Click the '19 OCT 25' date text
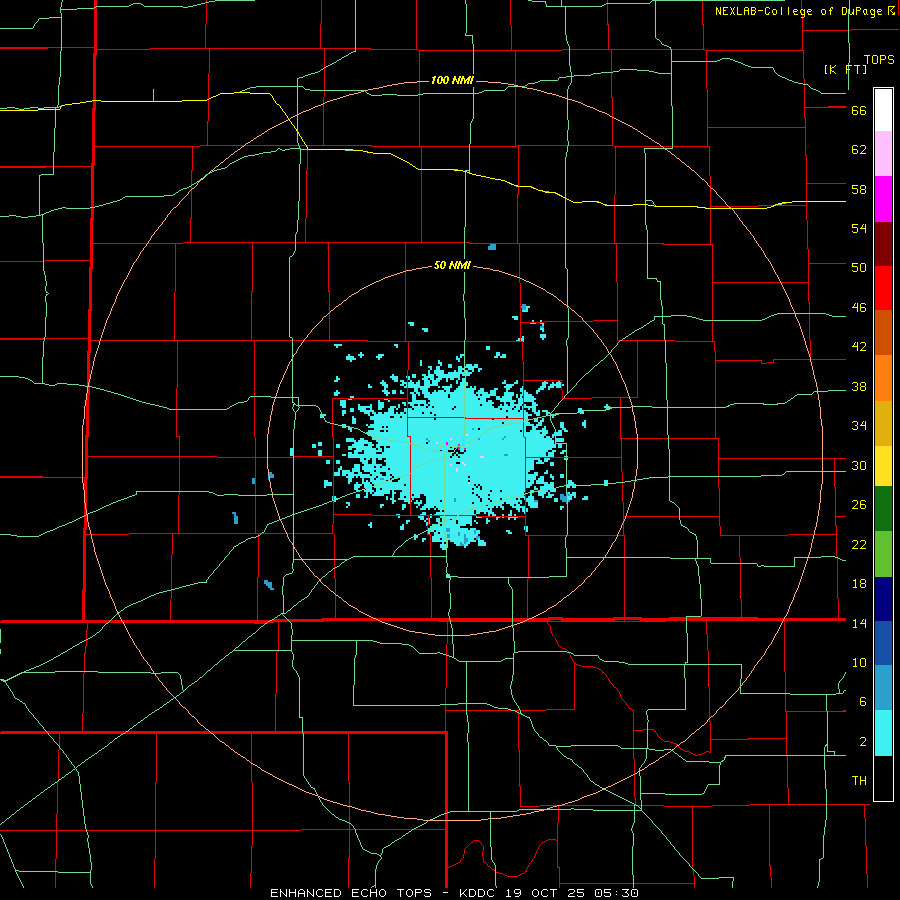The height and width of the screenshot is (900, 900). (547, 893)
